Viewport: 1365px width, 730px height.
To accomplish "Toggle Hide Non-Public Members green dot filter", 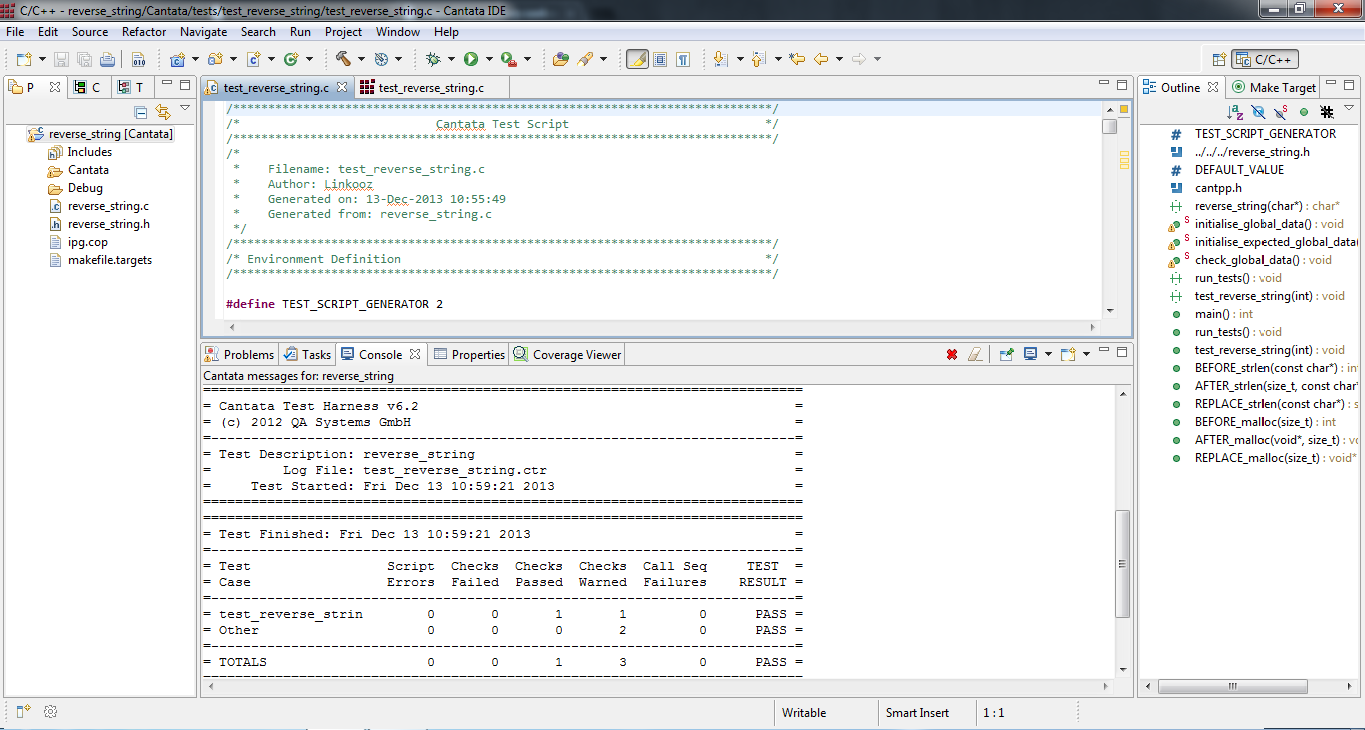I will click(1304, 112).
